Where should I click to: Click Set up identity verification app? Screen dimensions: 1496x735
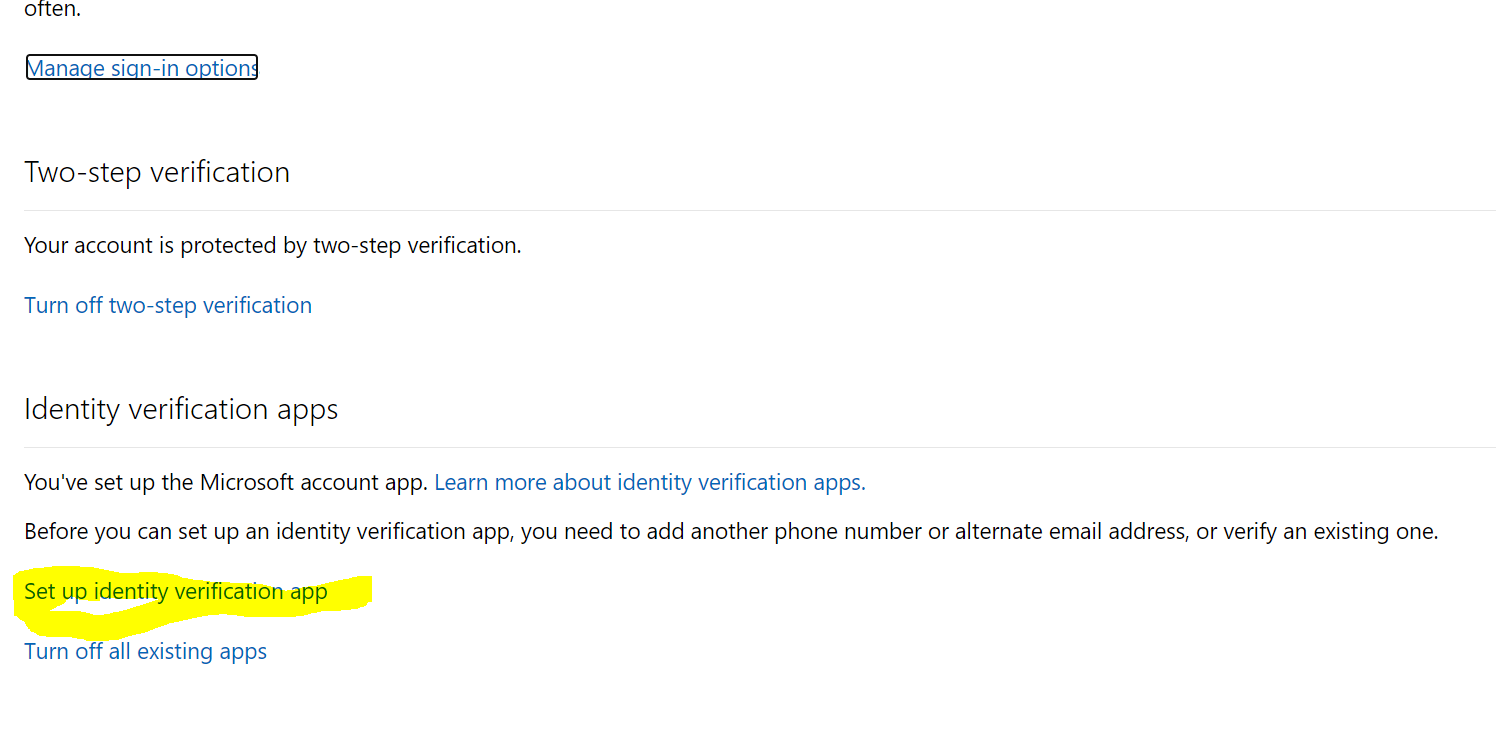[x=176, y=591]
